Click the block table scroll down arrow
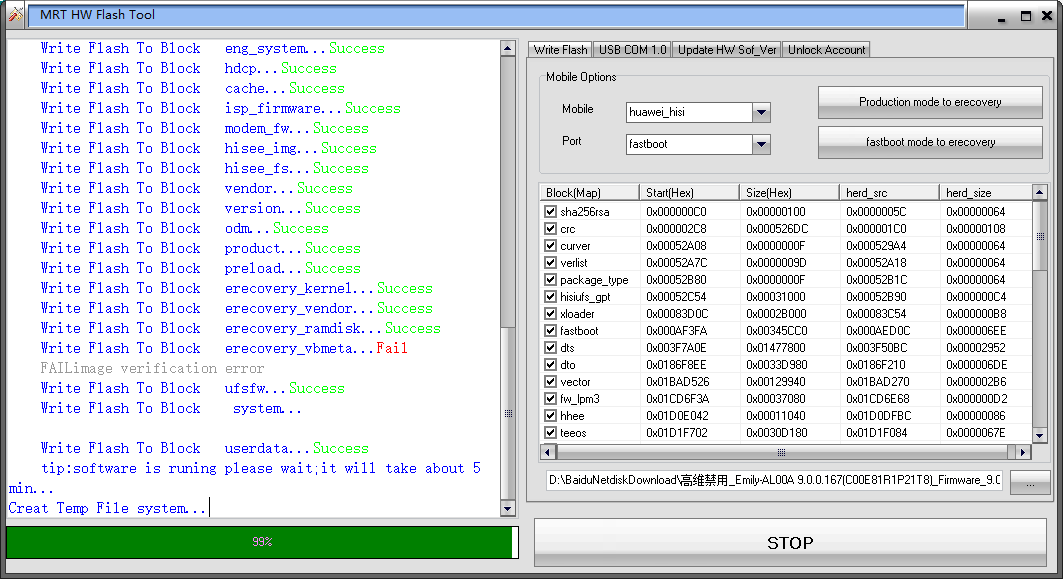This screenshot has width=1063, height=579. (1039, 435)
